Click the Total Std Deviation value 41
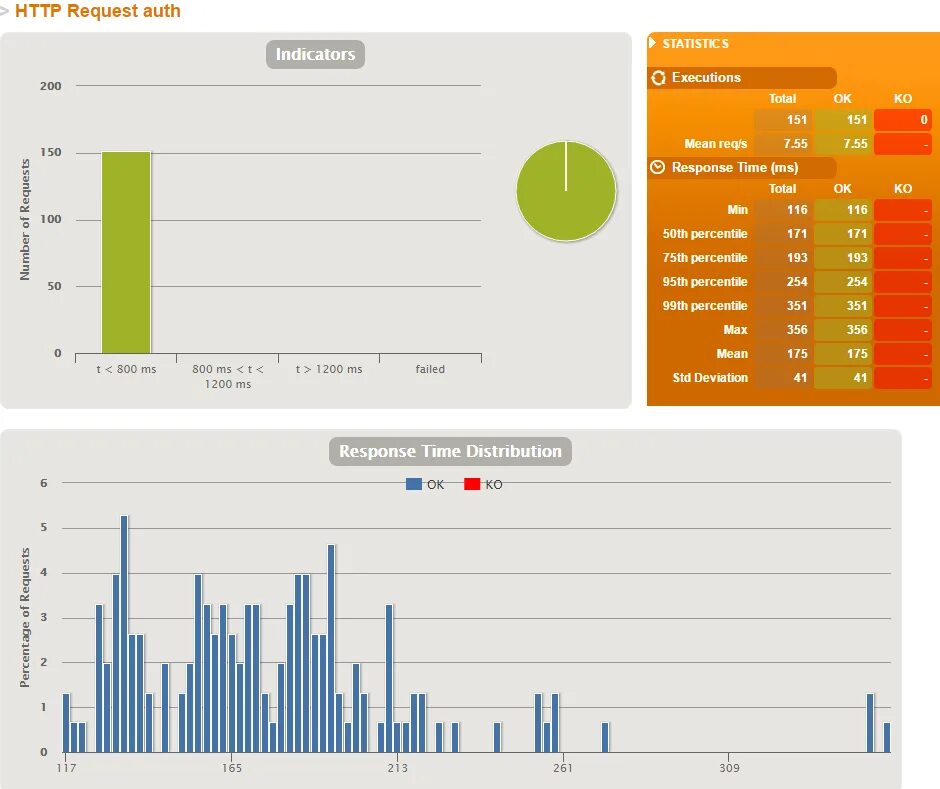Viewport: 940px width, 789px height. coord(783,378)
